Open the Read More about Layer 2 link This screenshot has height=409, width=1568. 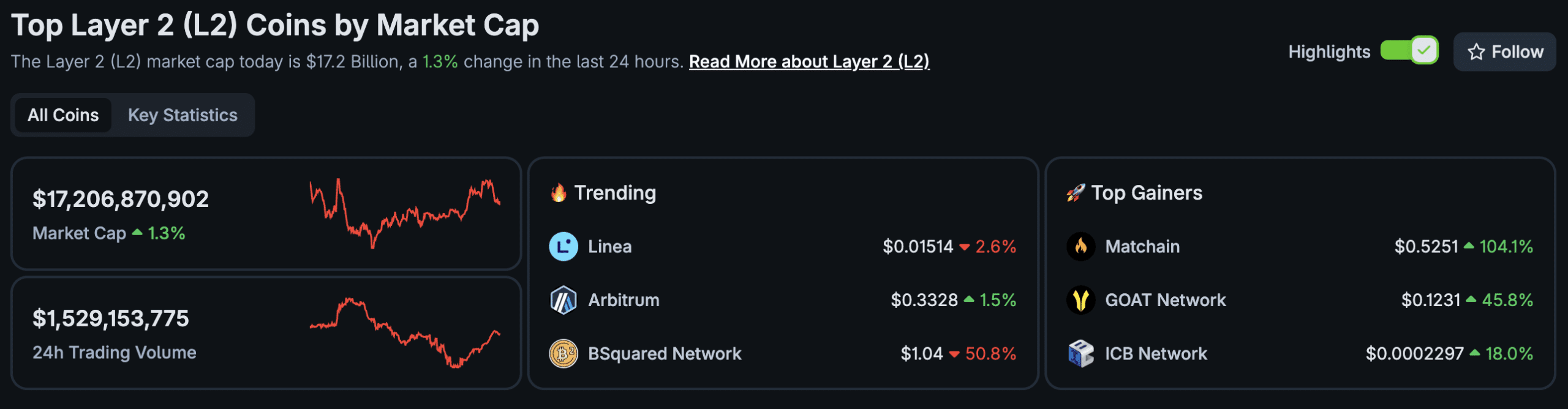pos(809,62)
